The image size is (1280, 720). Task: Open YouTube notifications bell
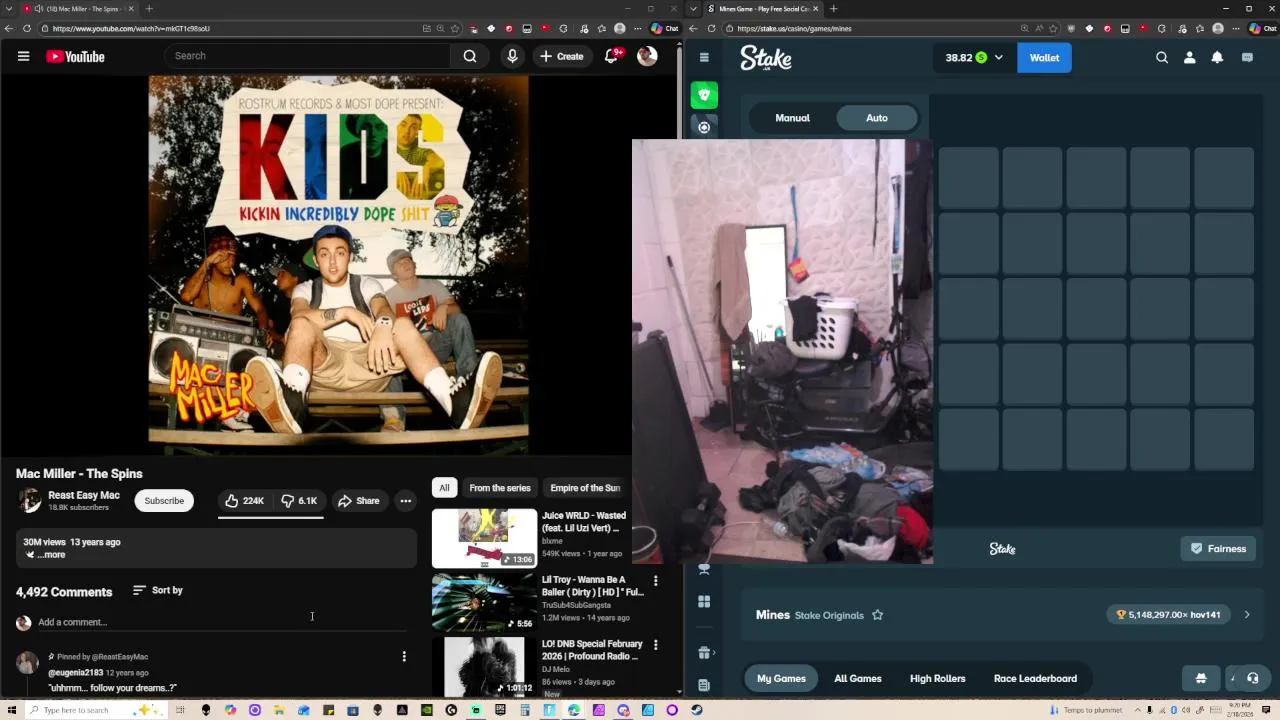[612, 56]
